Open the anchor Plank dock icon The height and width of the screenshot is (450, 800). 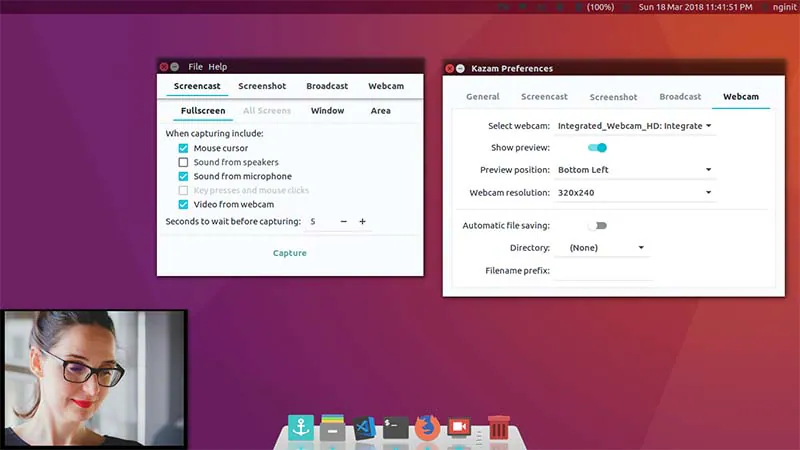click(x=301, y=427)
